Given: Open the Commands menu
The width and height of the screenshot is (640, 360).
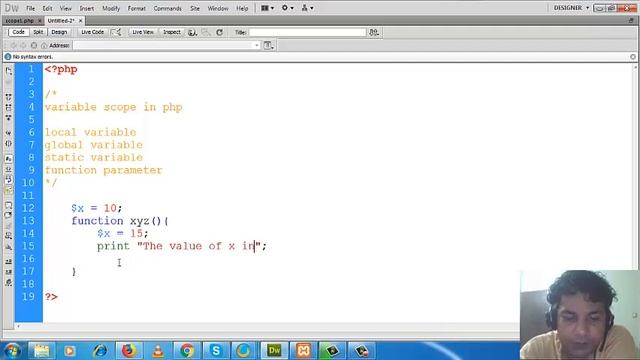Looking at the screenshot, I should click(x=167, y=8).
